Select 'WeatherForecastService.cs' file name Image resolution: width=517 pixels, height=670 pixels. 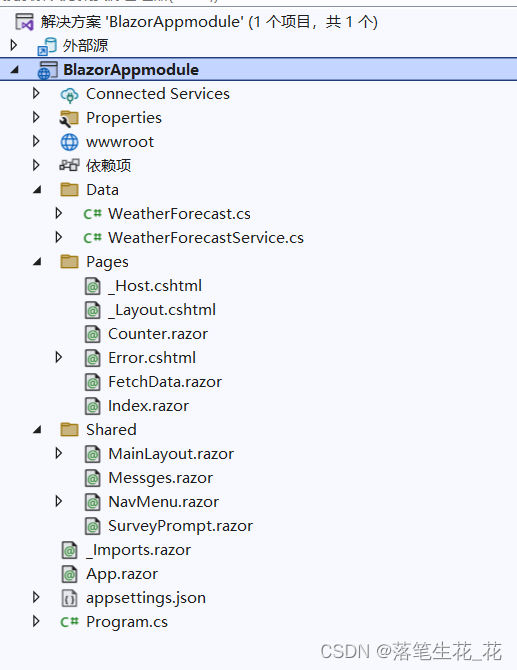click(x=206, y=238)
